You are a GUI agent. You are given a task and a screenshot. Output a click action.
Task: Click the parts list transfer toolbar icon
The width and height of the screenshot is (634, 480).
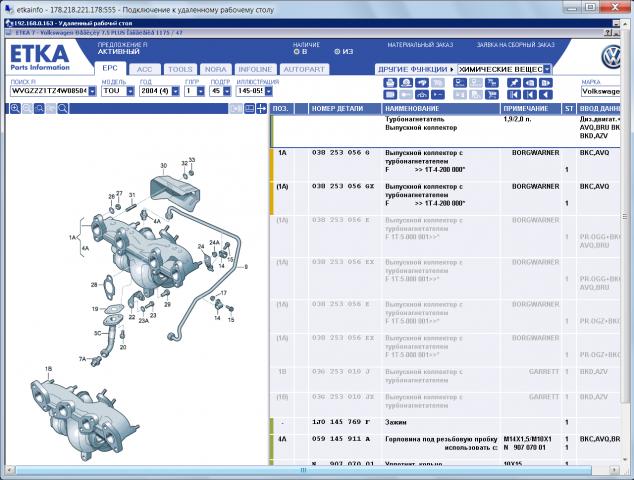492,83
